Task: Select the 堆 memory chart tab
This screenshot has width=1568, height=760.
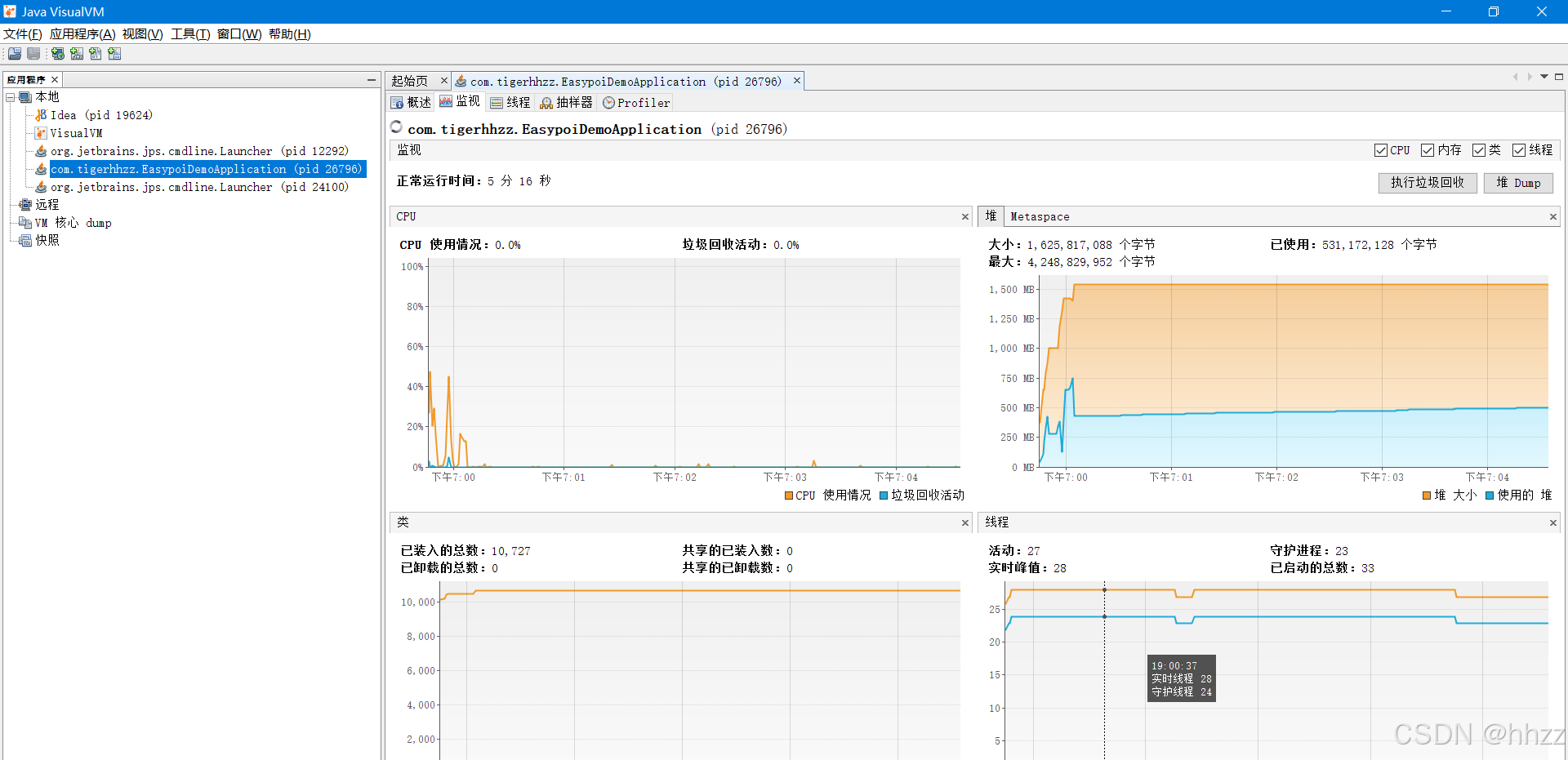Action: (x=991, y=216)
